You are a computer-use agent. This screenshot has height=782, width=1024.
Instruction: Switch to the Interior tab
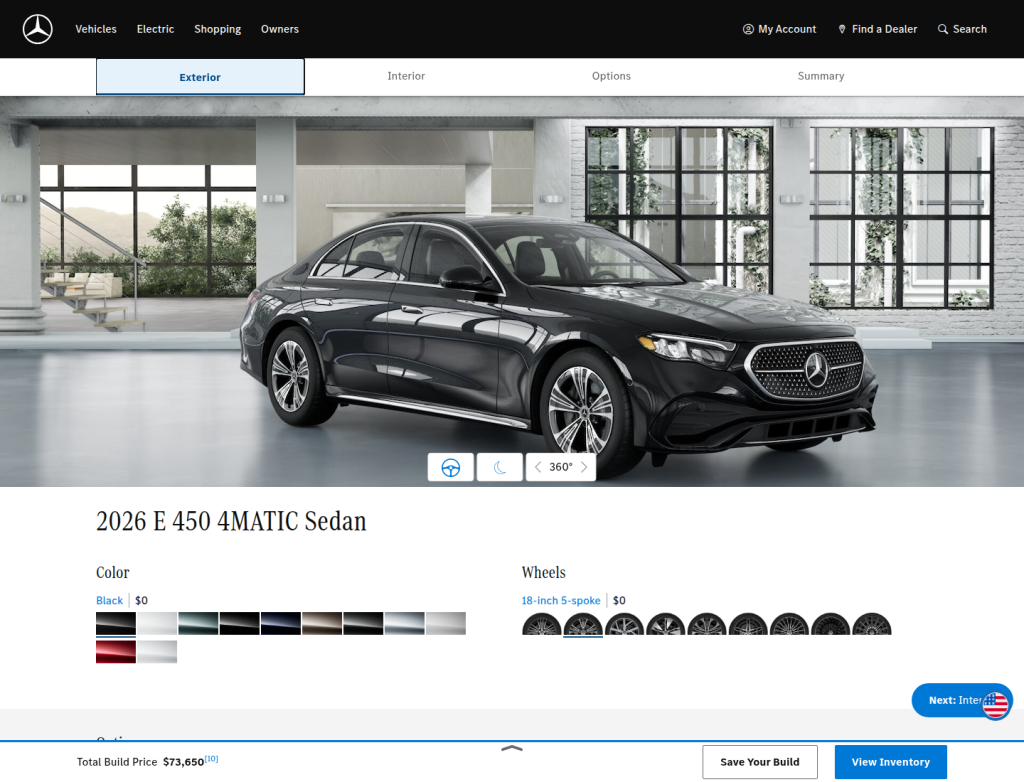pos(406,76)
